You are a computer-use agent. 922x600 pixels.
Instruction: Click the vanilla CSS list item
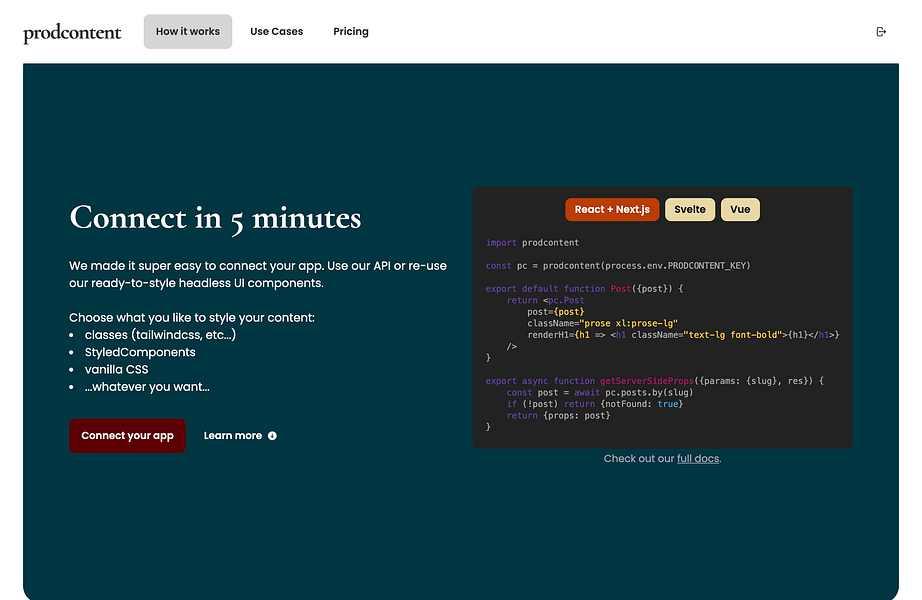click(116, 369)
